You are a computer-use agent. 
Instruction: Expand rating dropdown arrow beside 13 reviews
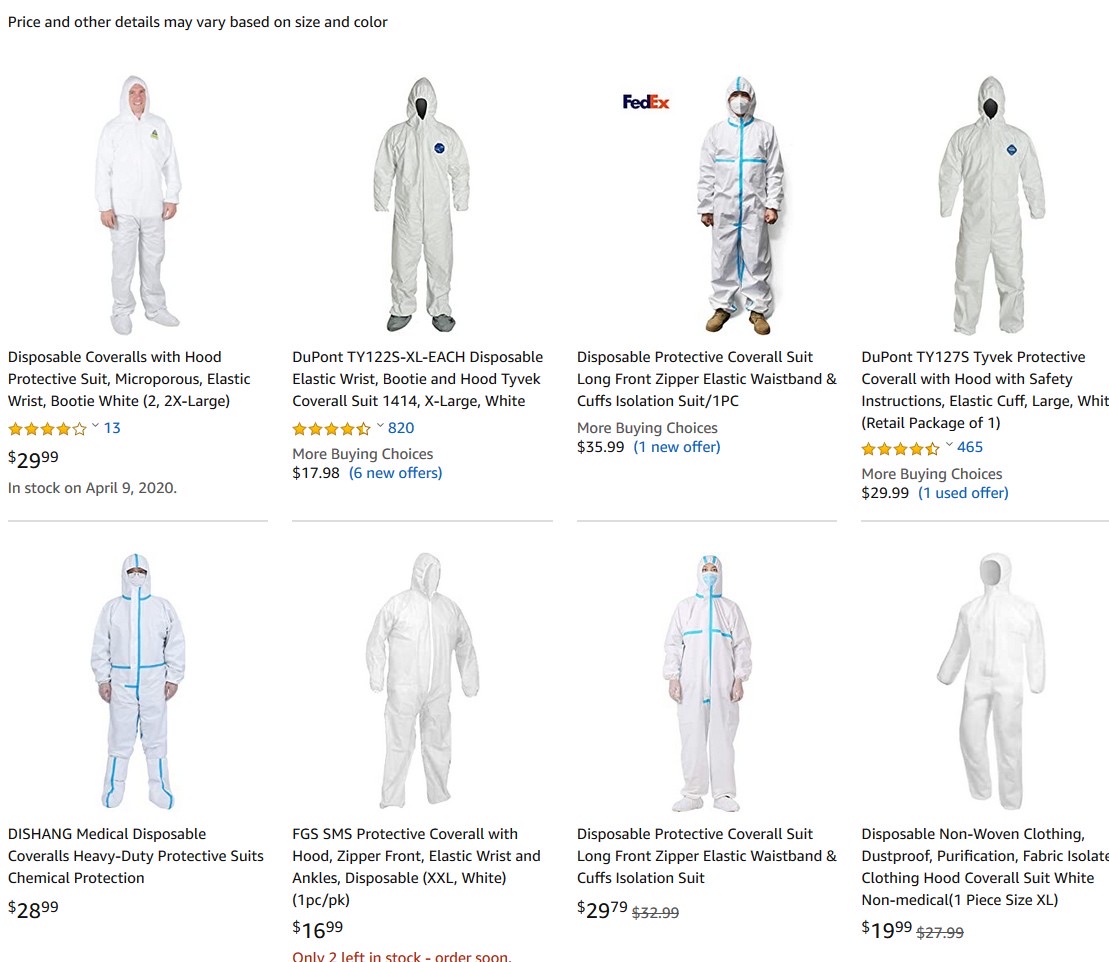pos(95,426)
